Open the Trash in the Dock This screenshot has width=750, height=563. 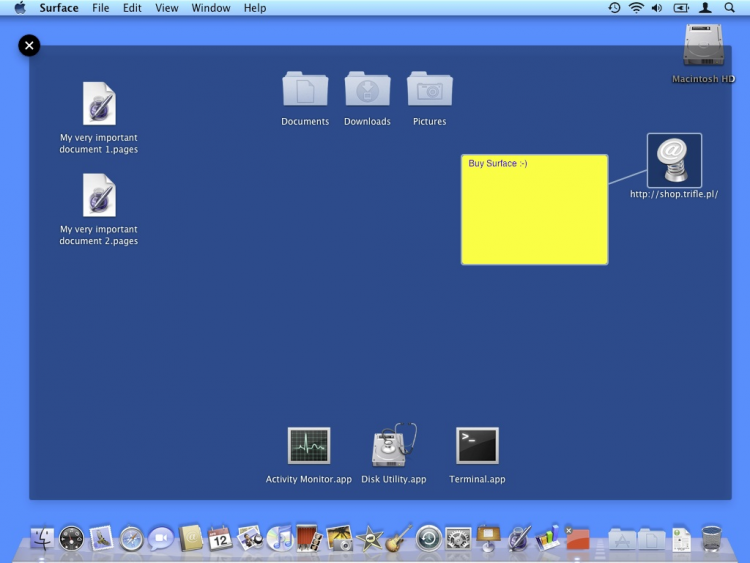tap(711, 539)
